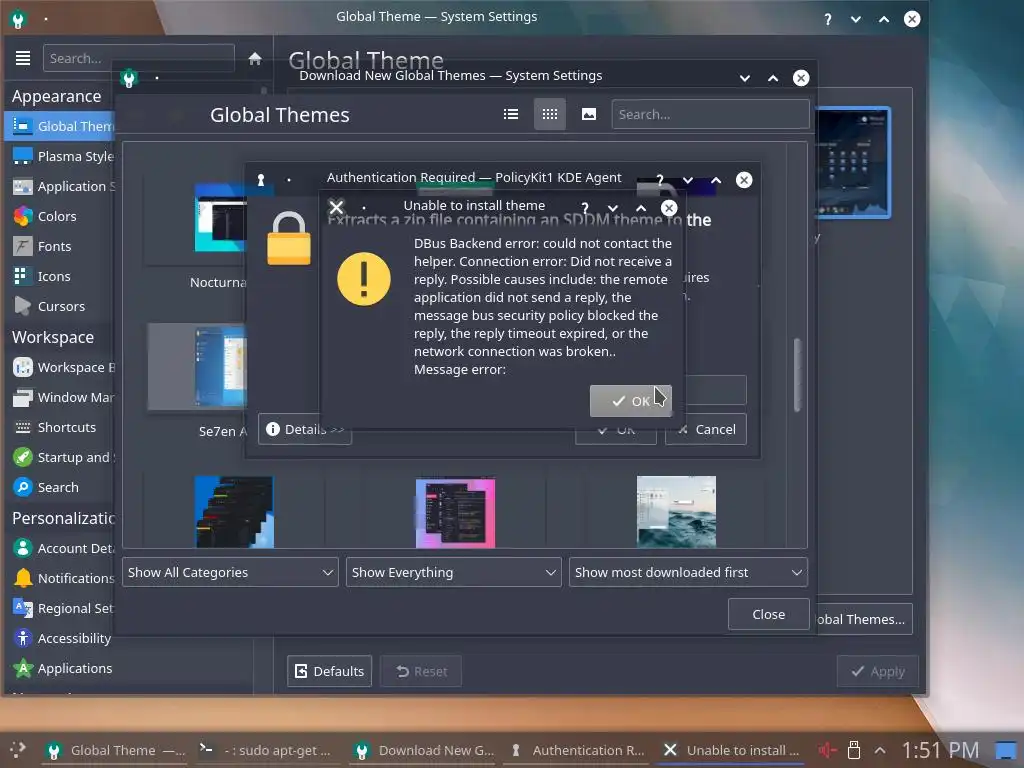Viewport: 1024px width, 768px height.
Task: Click show desktop icon in taskbar
Action: pyautogui.click(x=1006, y=750)
